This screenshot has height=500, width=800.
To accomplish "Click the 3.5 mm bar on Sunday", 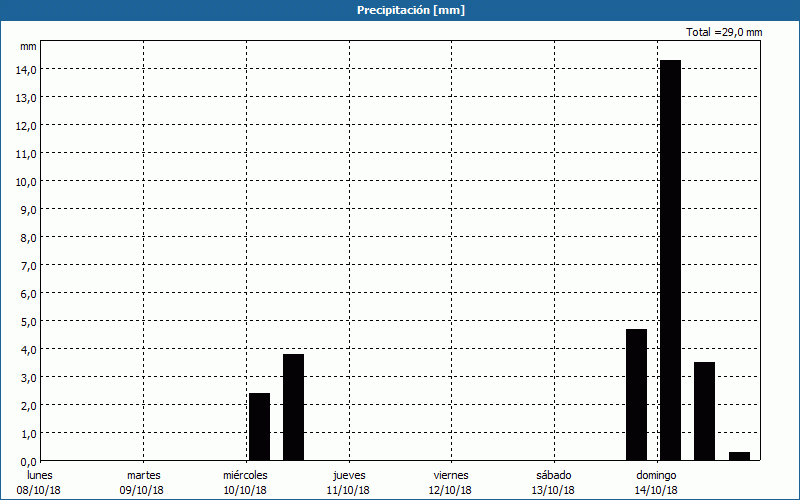I will tap(705, 411).
